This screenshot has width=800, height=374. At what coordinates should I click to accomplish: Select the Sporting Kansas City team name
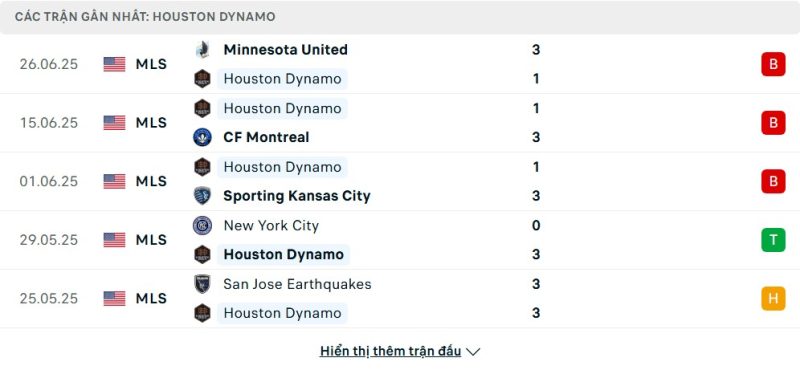click(x=297, y=196)
